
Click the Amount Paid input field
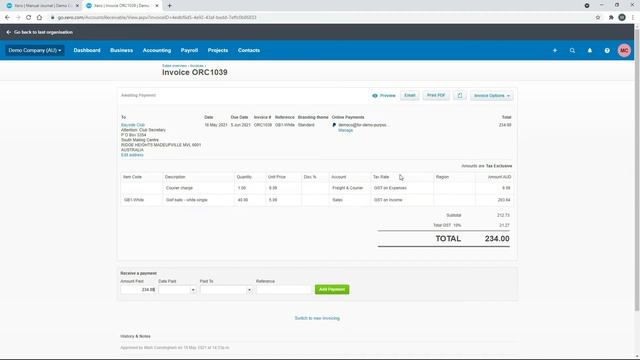[138, 290]
